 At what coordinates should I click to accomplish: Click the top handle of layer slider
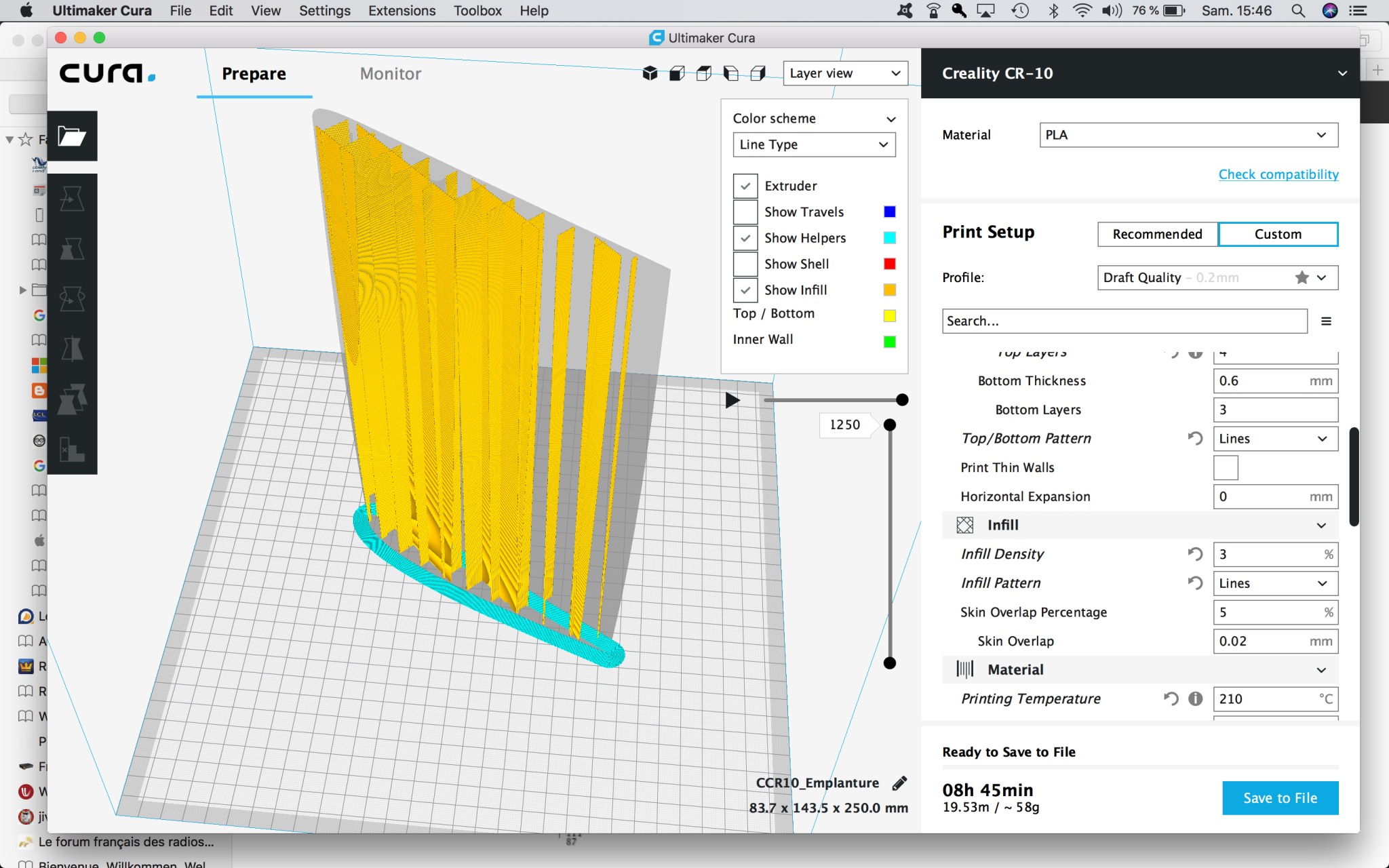890,425
